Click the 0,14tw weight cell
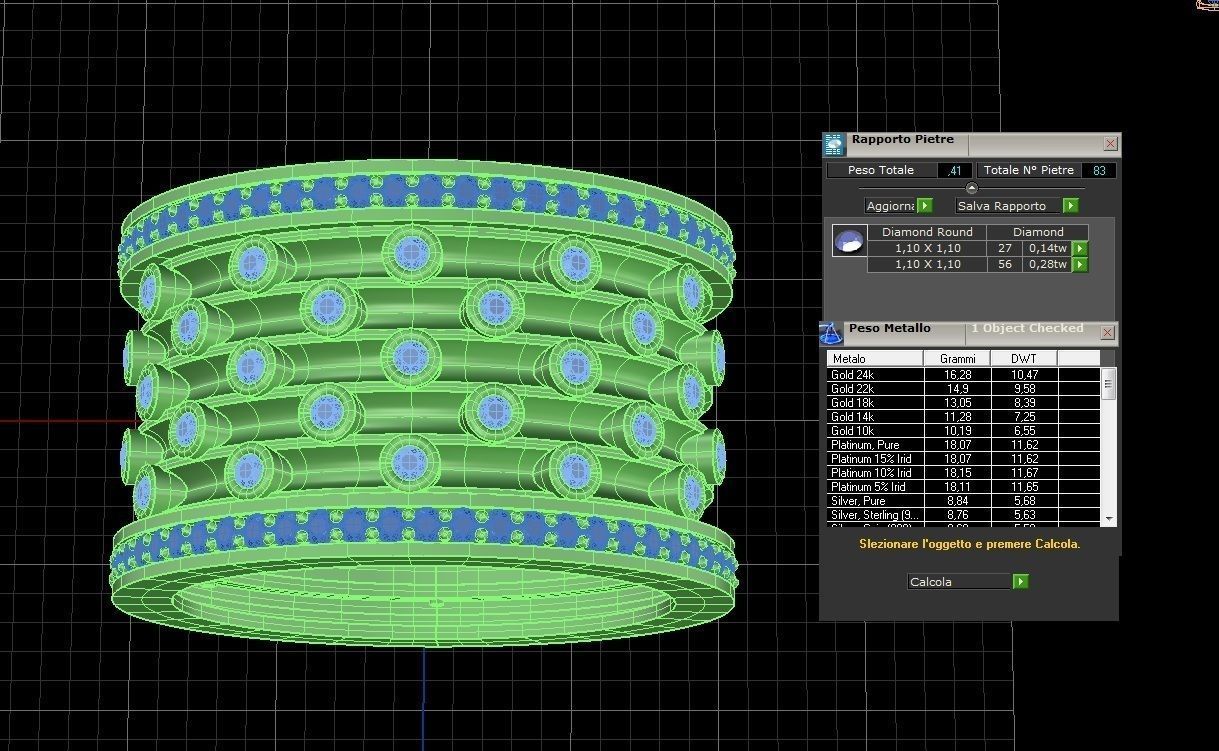This screenshot has width=1219, height=751. 1047,249
